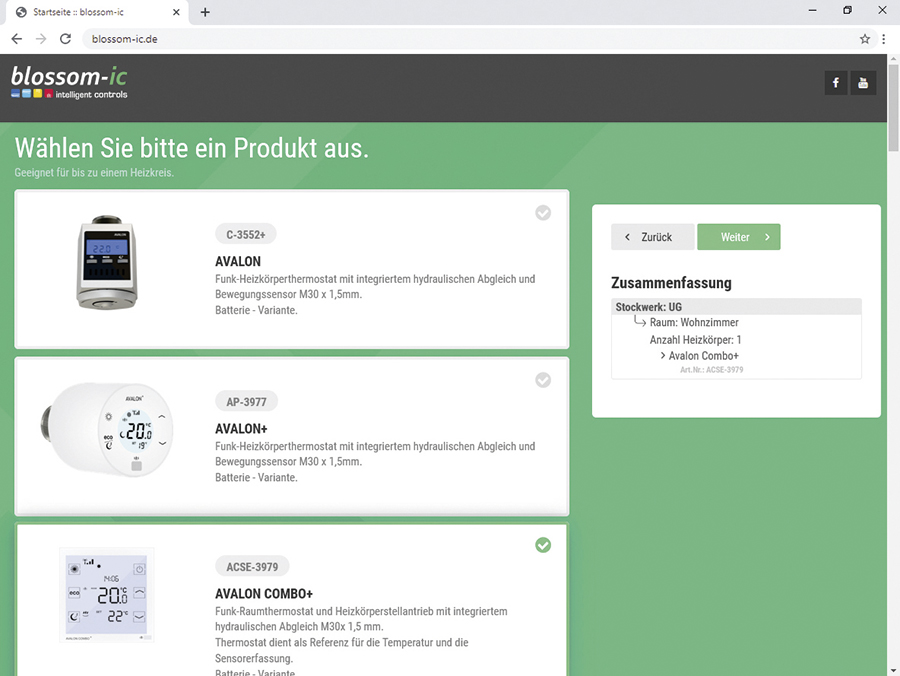Click the Stockwerk: UG summary row
This screenshot has height=676, width=900.
(736, 306)
